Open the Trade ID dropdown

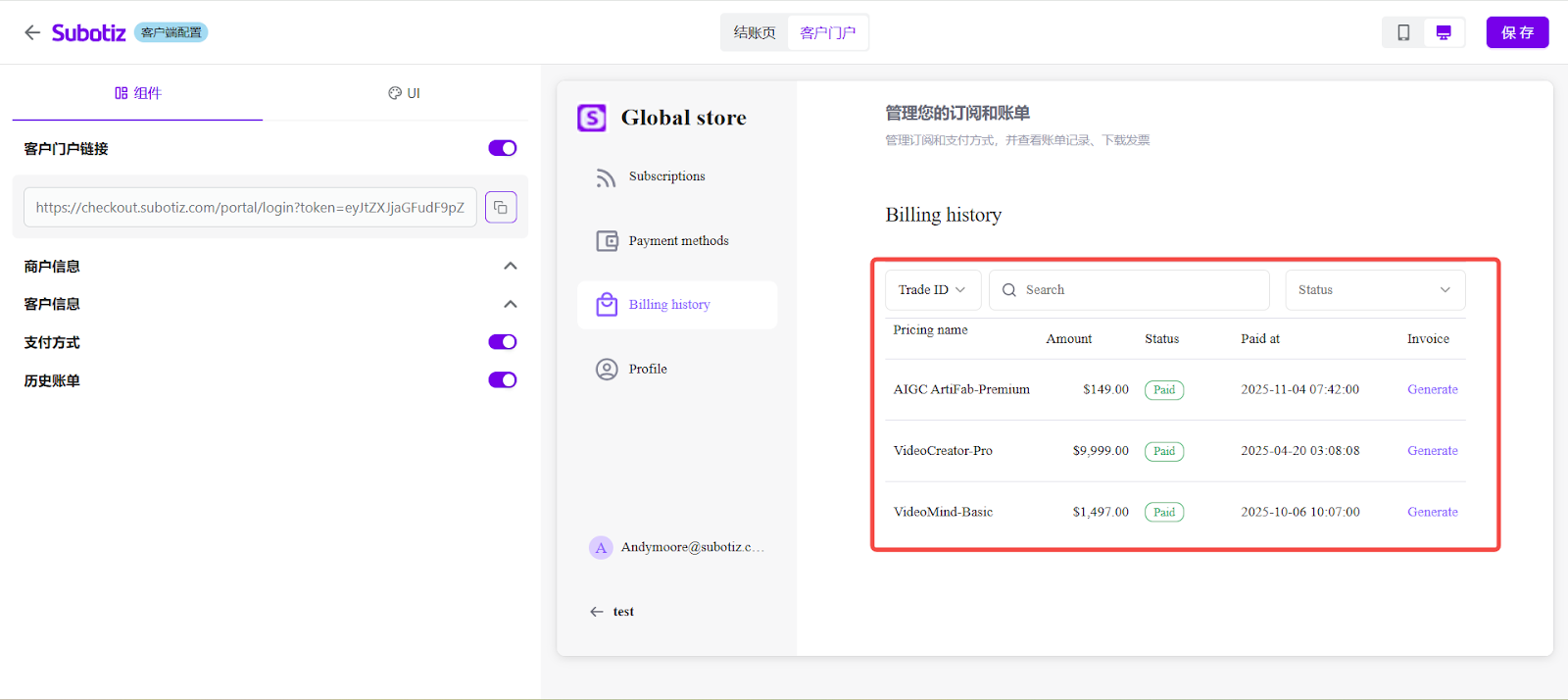932,290
